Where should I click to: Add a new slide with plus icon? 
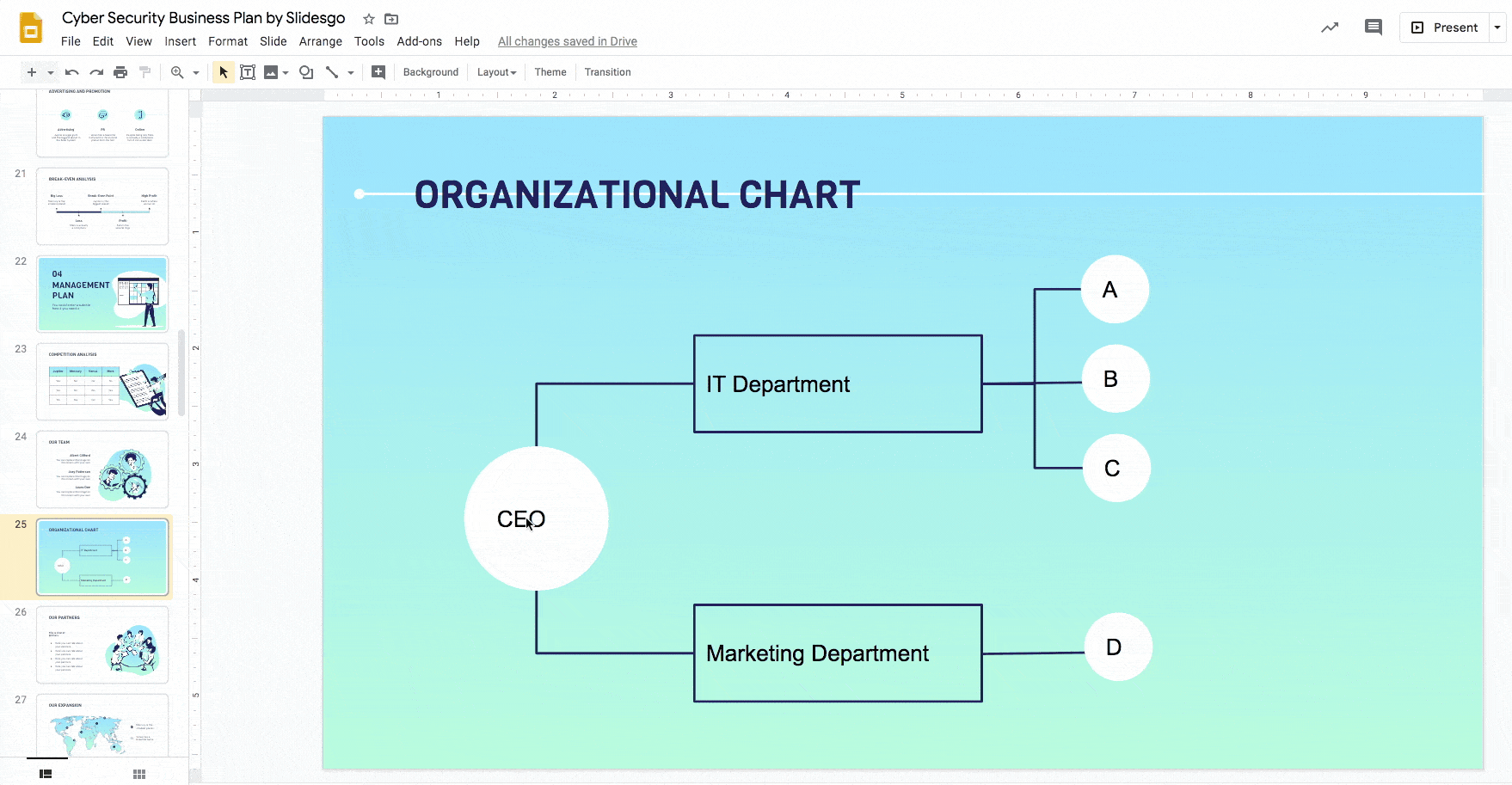(x=32, y=72)
